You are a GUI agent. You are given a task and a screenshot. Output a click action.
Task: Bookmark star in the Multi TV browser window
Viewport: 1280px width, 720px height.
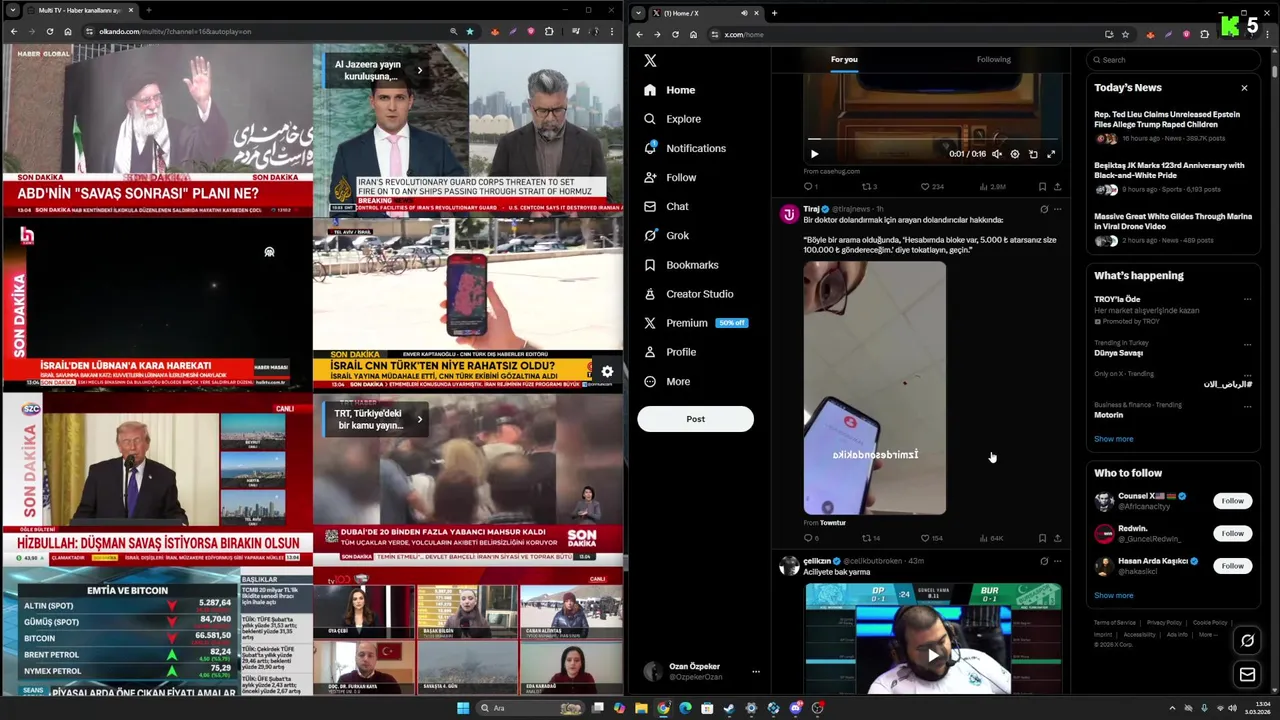(470, 31)
